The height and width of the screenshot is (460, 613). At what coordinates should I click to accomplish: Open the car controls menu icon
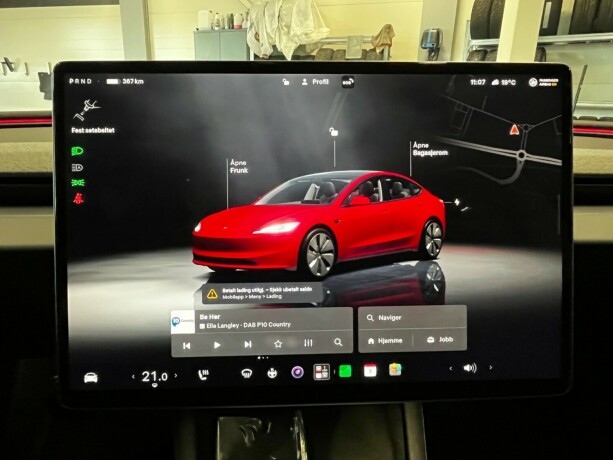pos(91,378)
